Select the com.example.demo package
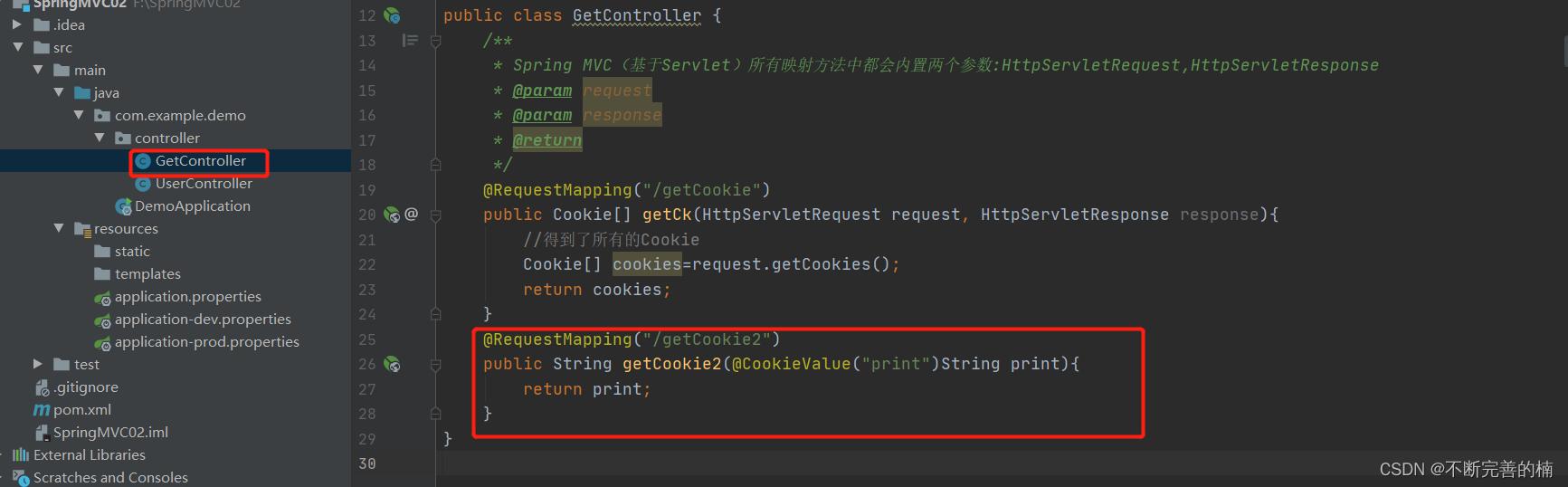1568x487 pixels. point(180,115)
